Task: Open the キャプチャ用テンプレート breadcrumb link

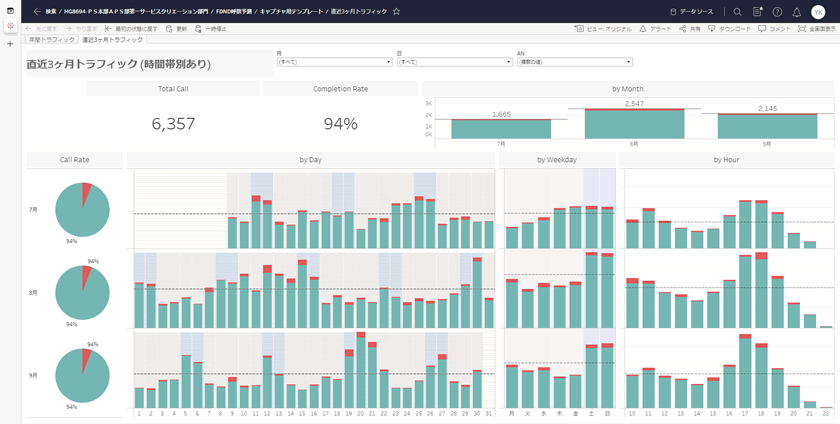Action: (x=291, y=11)
